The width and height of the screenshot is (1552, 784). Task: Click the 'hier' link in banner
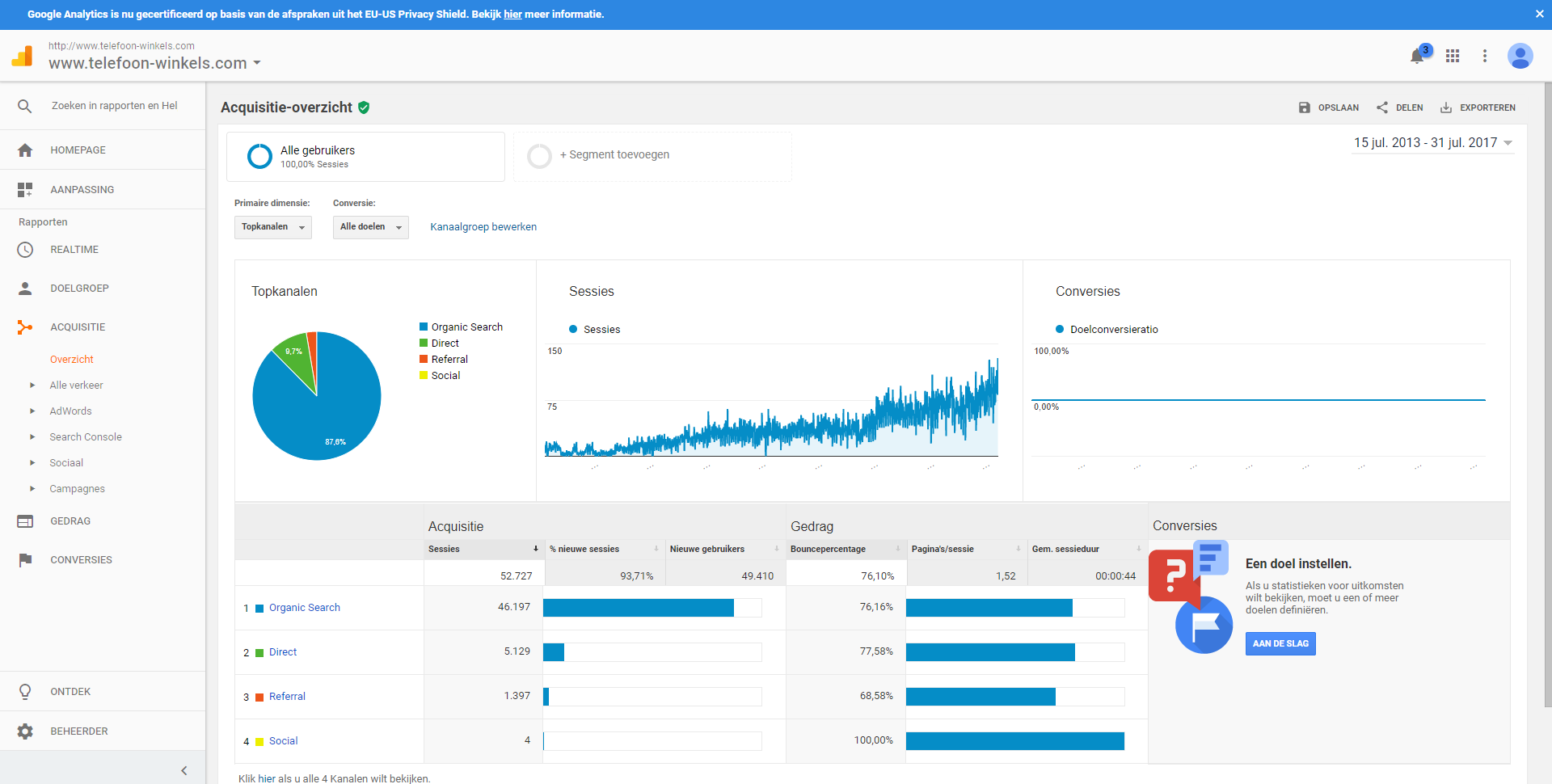(x=512, y=14)
